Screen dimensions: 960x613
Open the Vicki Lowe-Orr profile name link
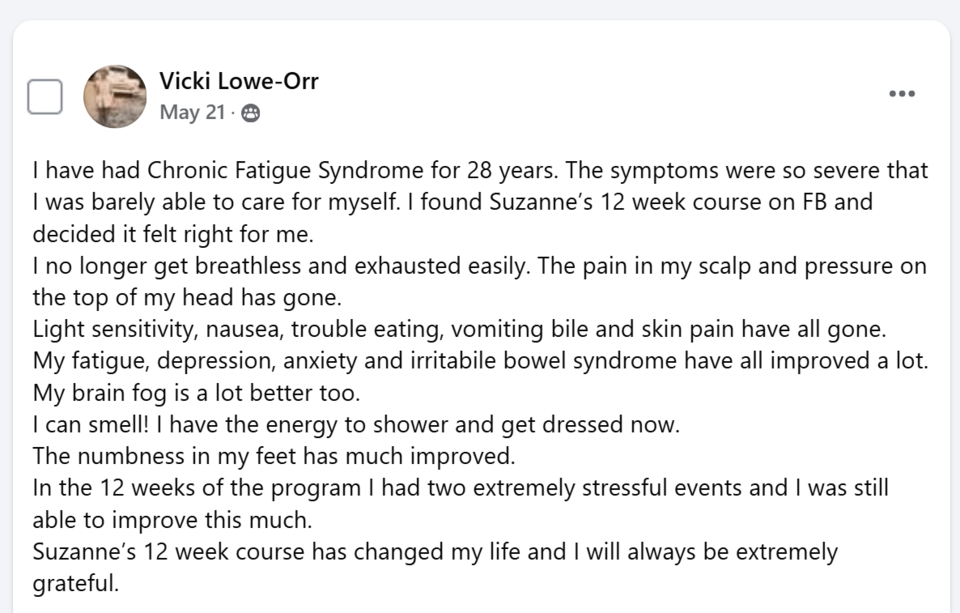(x=239, y=81)
